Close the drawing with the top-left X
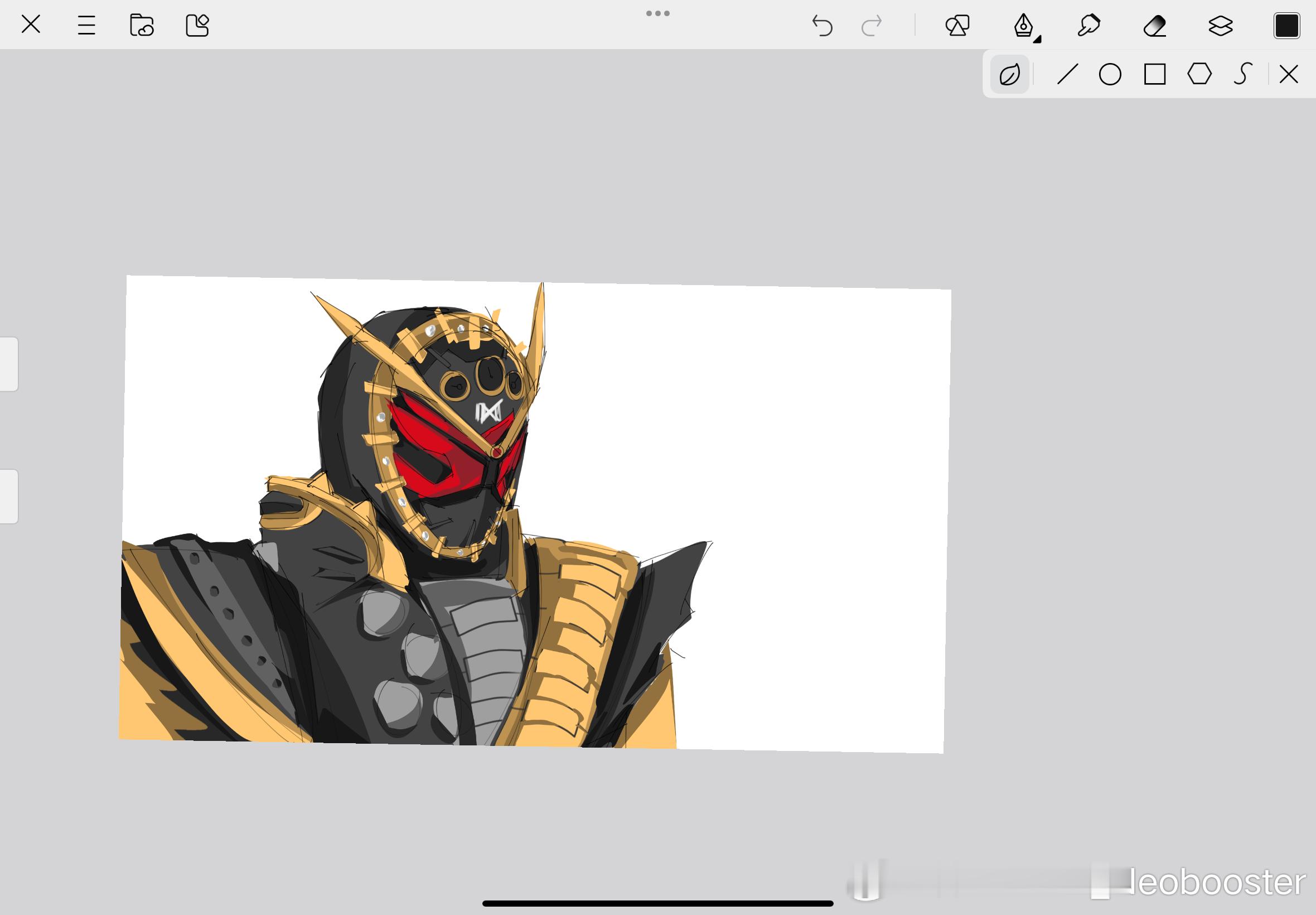 30,25
